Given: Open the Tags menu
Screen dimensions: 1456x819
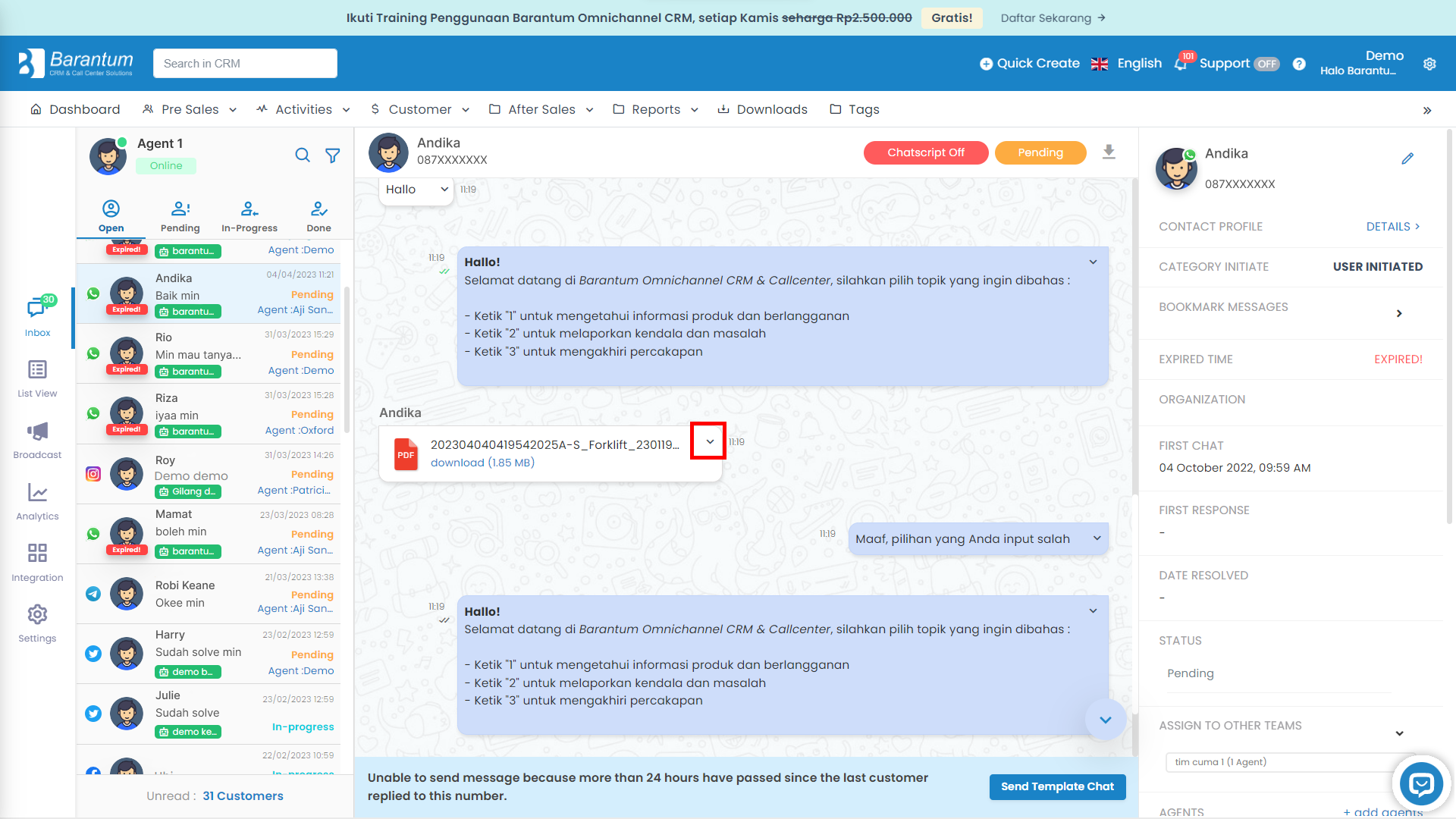Looking at the screenshot, I should coord(855,109).
